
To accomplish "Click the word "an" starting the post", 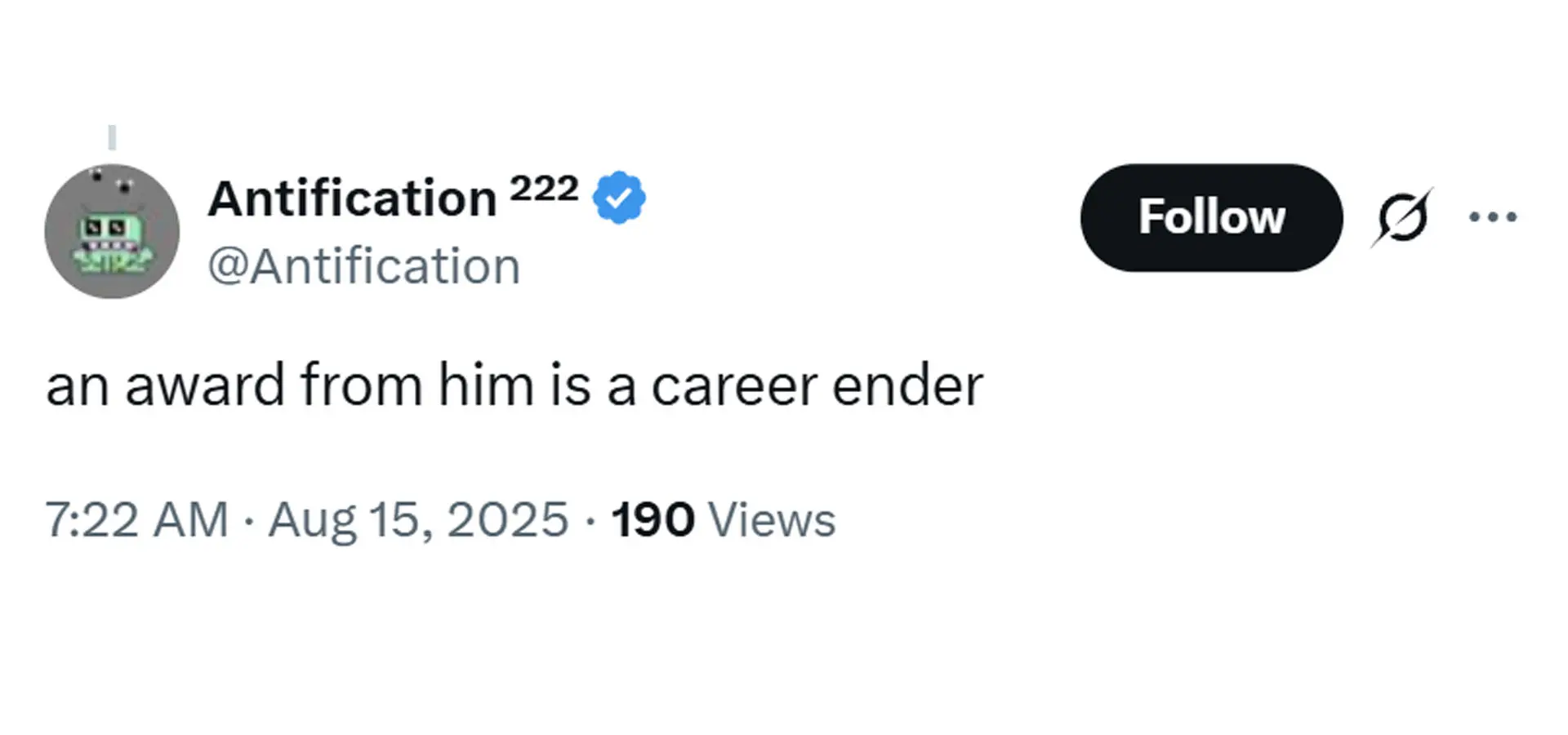I will click(x=78, y=386).
